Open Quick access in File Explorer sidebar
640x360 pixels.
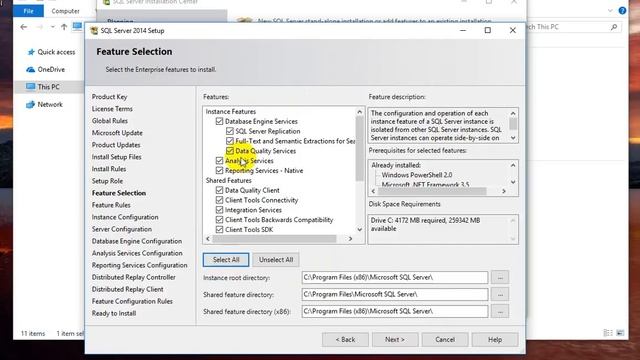51,52
